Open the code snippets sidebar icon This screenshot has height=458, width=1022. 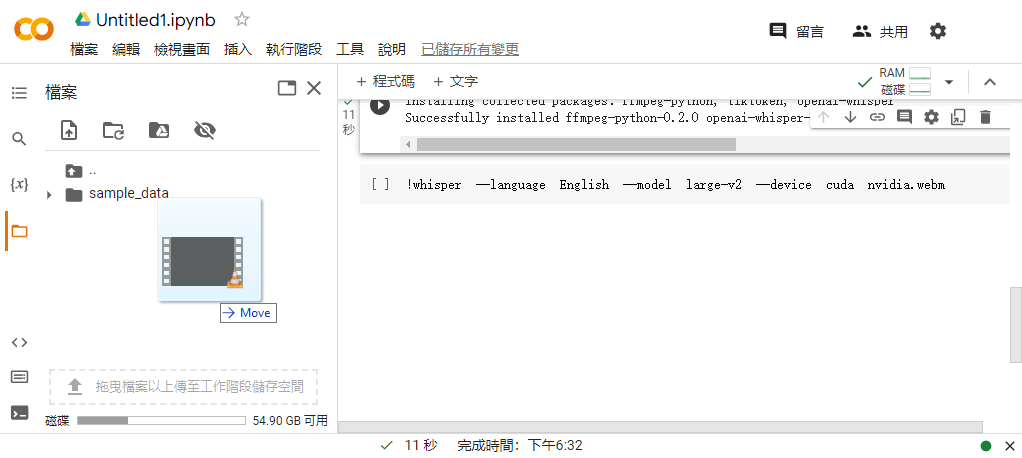pyautogui.click(x=19, y=342)
